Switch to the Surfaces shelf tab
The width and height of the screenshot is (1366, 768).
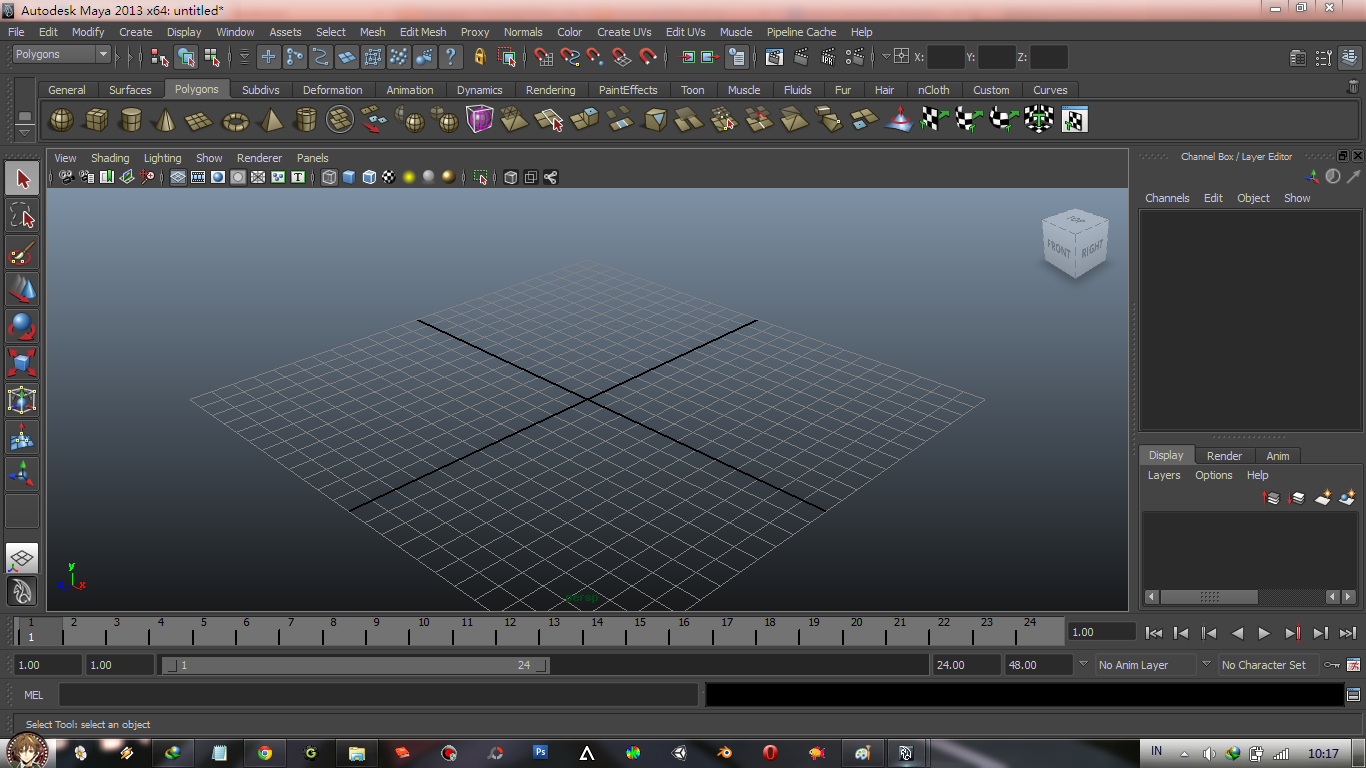(130, 89)
